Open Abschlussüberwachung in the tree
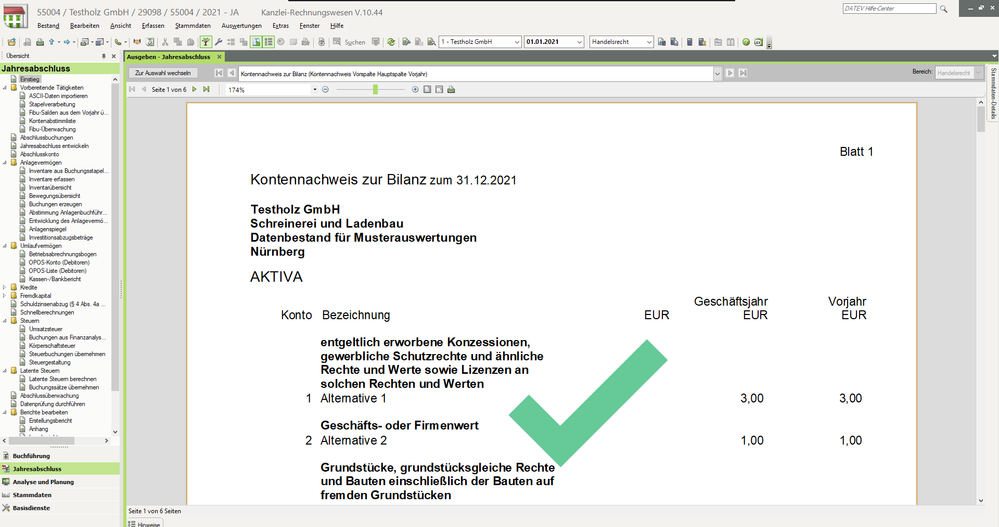Viewport: 999px width, 527px height. click(x=50, y=396)
